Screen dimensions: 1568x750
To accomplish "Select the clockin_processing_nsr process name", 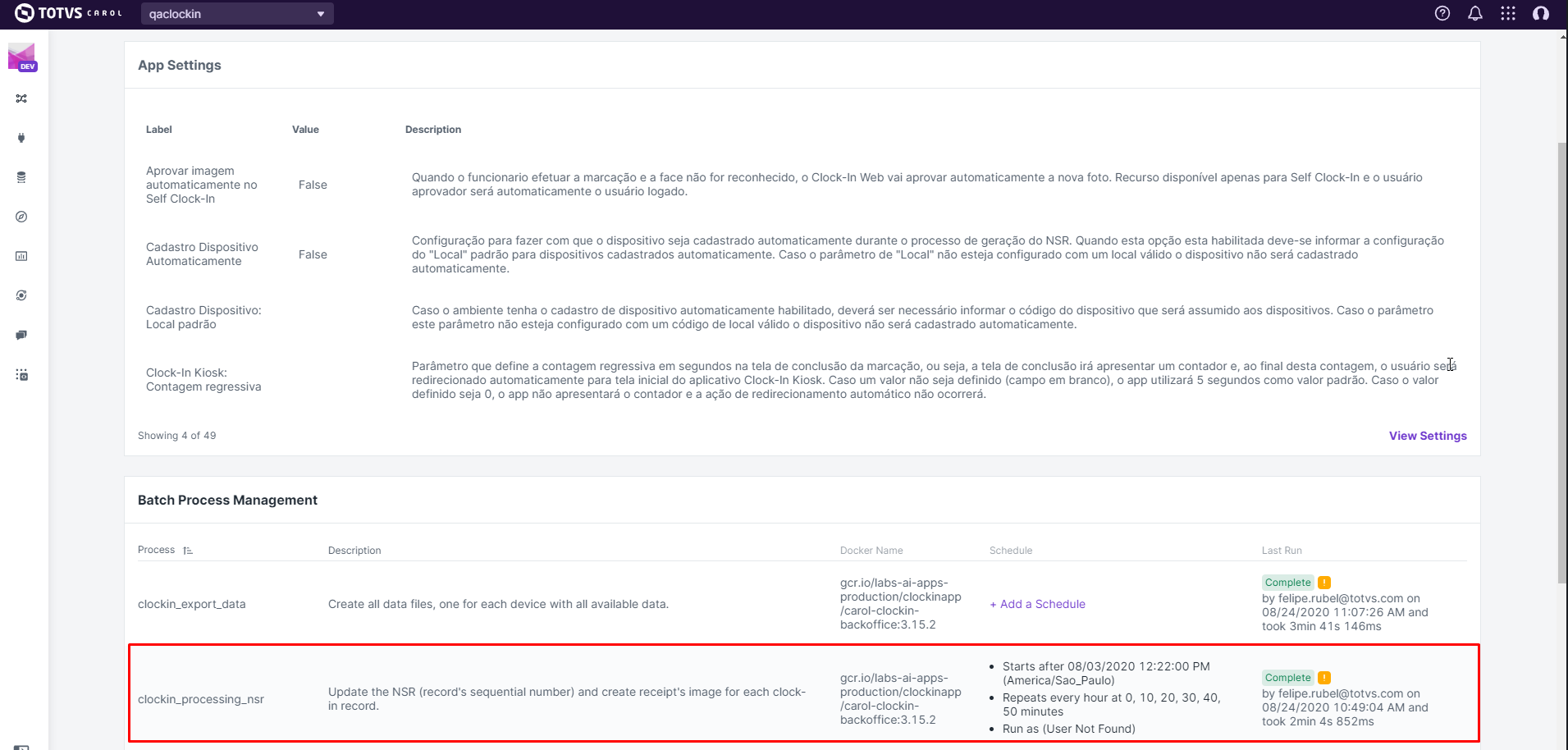I will coord(201,699).
